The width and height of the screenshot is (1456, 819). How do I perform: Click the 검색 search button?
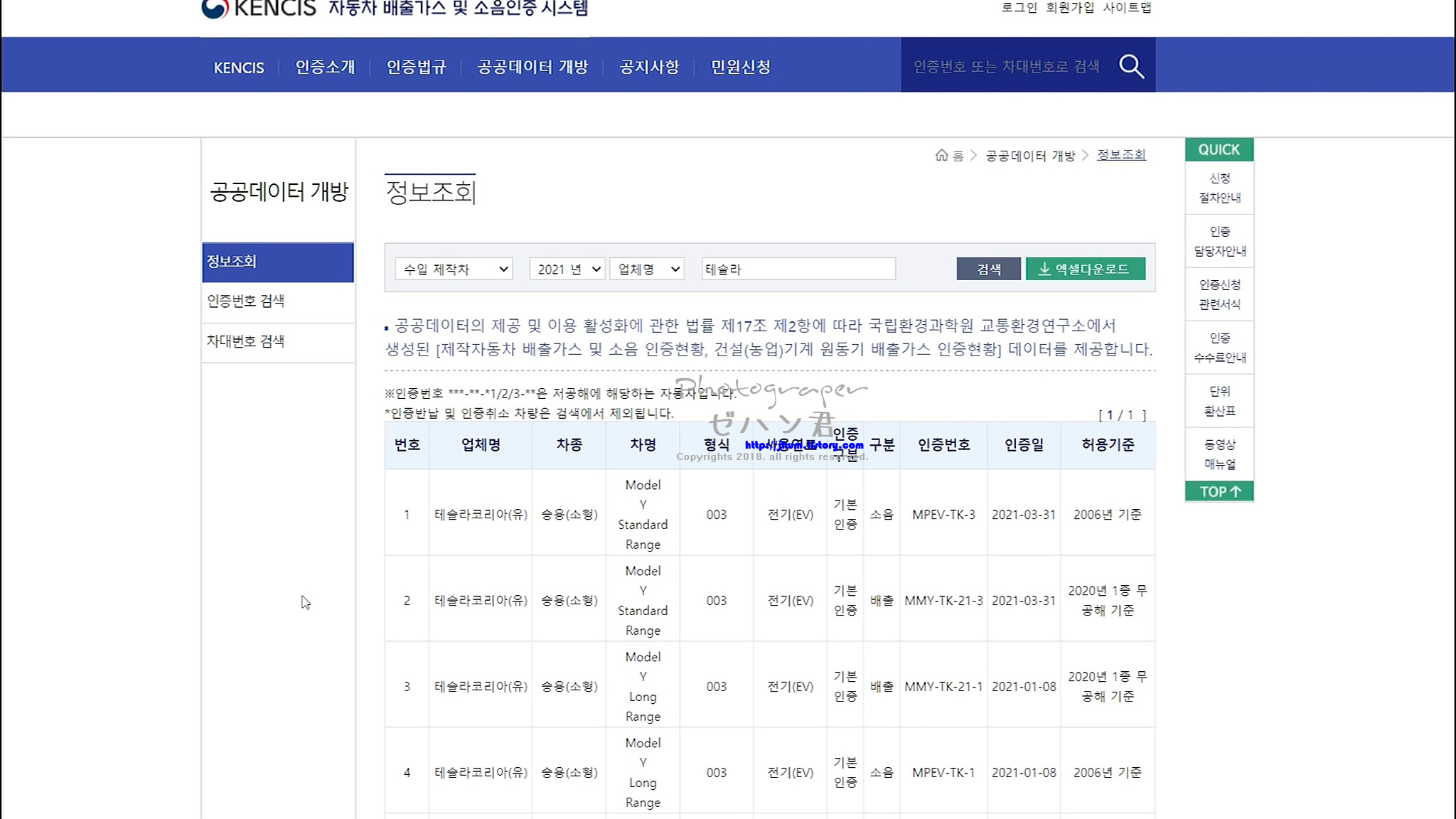(988, 269)
